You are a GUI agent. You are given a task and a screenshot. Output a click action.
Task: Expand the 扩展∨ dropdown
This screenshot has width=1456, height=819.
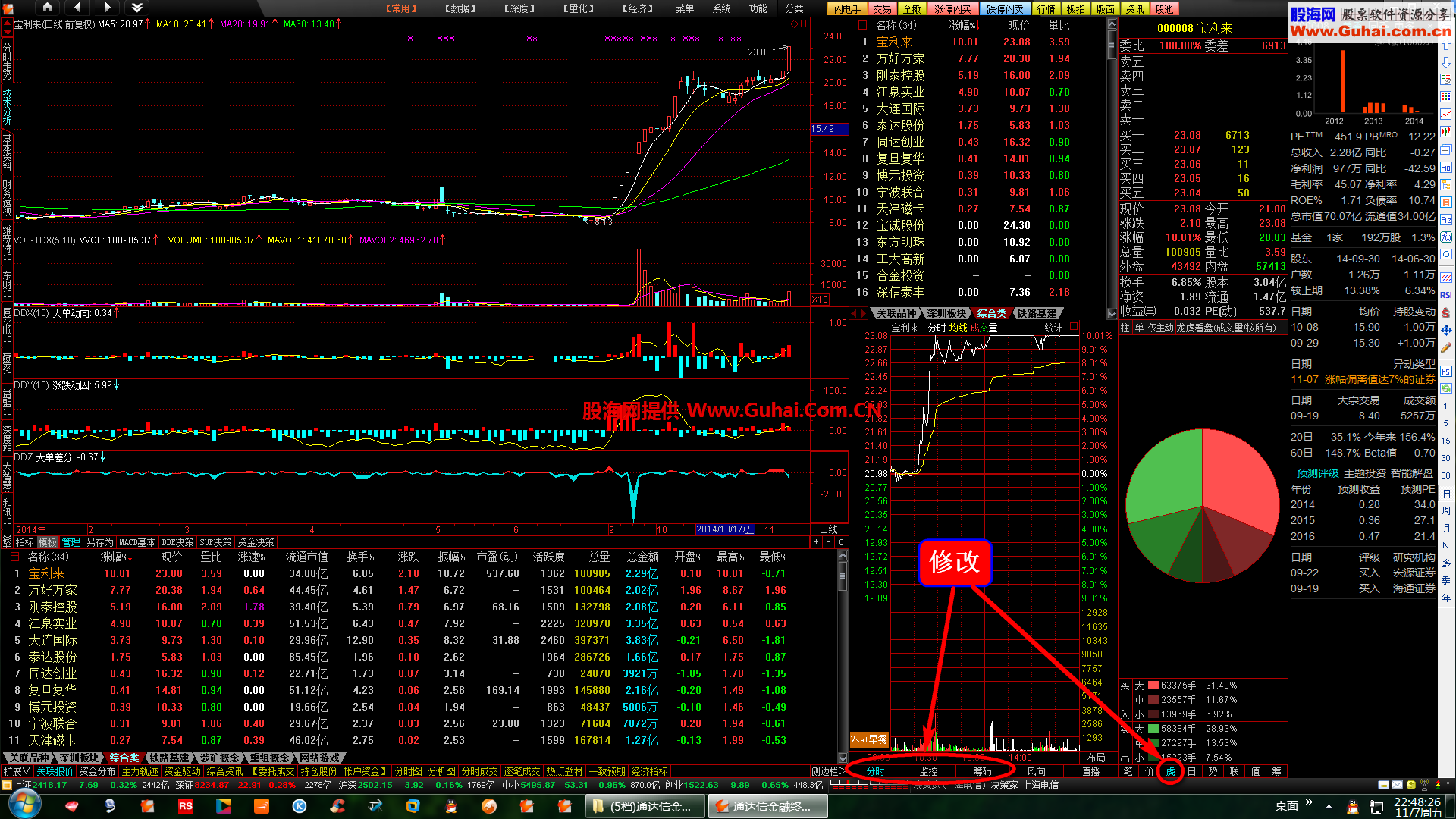coord(16,771)
